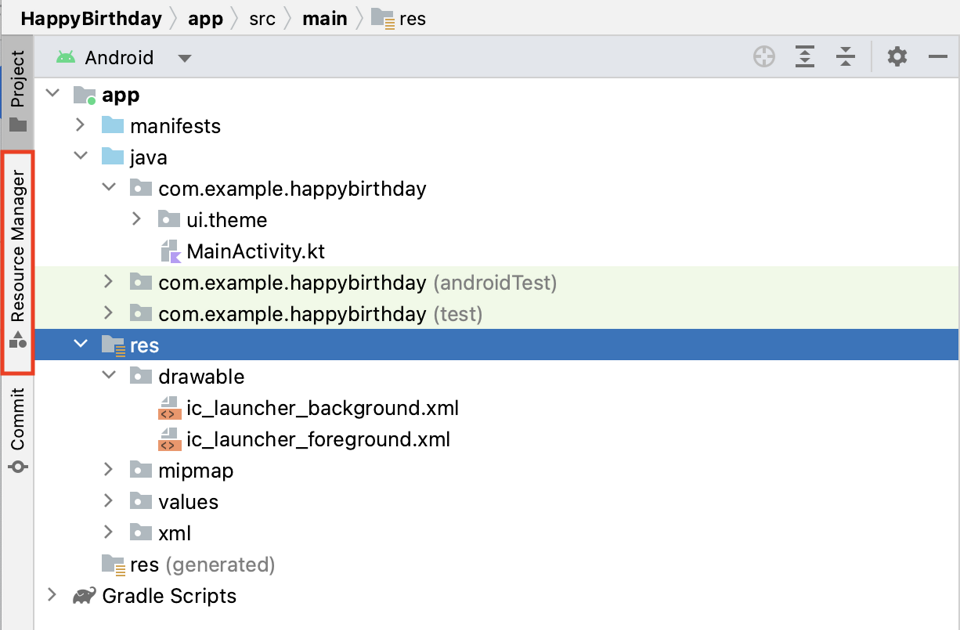This screenshot has height=630, width=960.
Task: Click the Select Opened File target icon
Action: [x=764, y=57]
